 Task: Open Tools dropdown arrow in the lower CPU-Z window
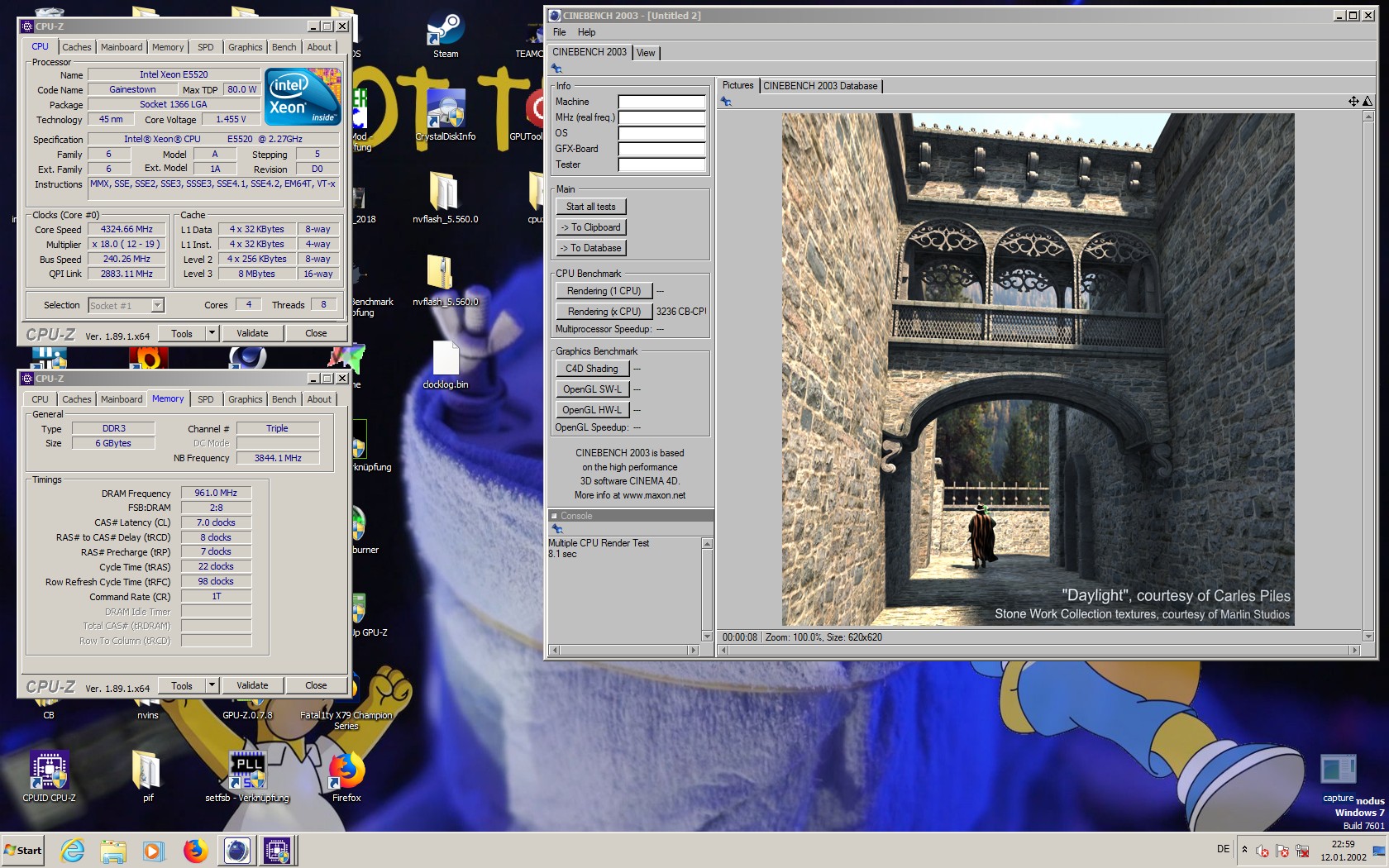[x=212, y=685]
